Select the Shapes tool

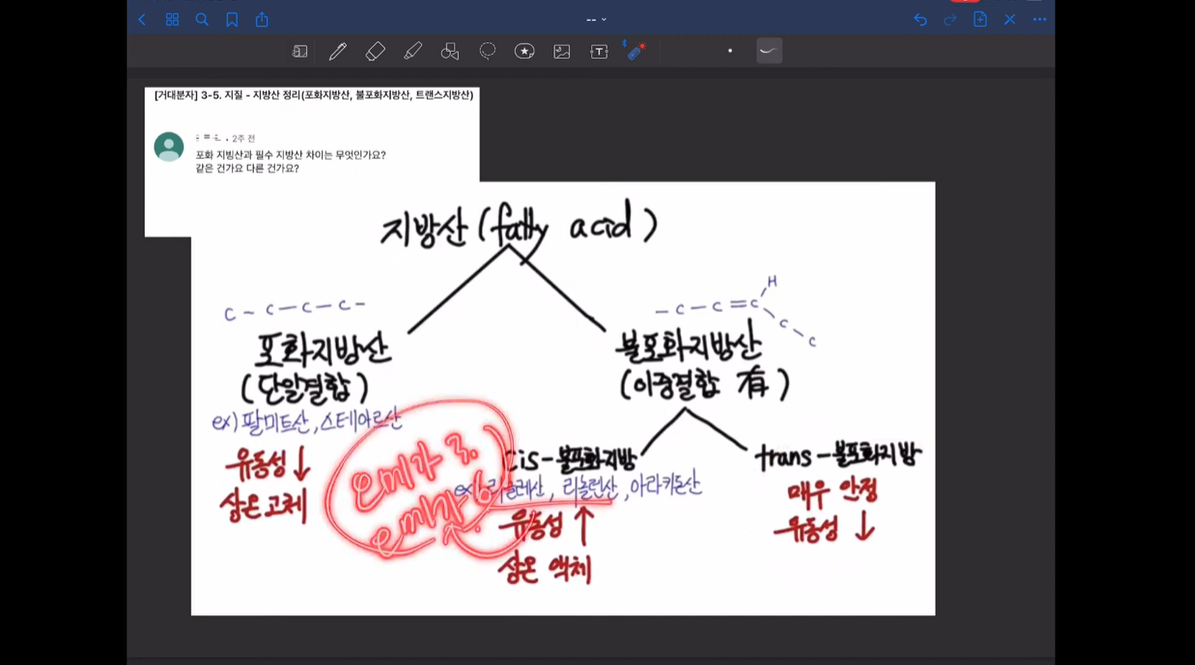[x=450, y=50]
